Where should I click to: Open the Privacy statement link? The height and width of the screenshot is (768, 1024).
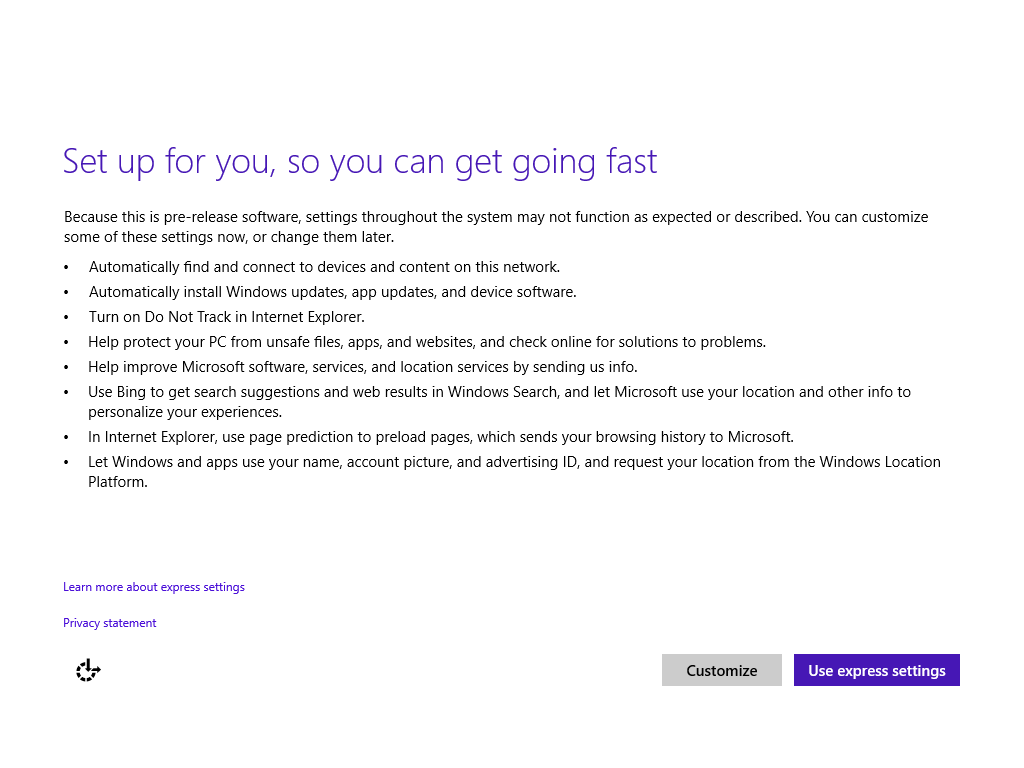tap(110, 623)
